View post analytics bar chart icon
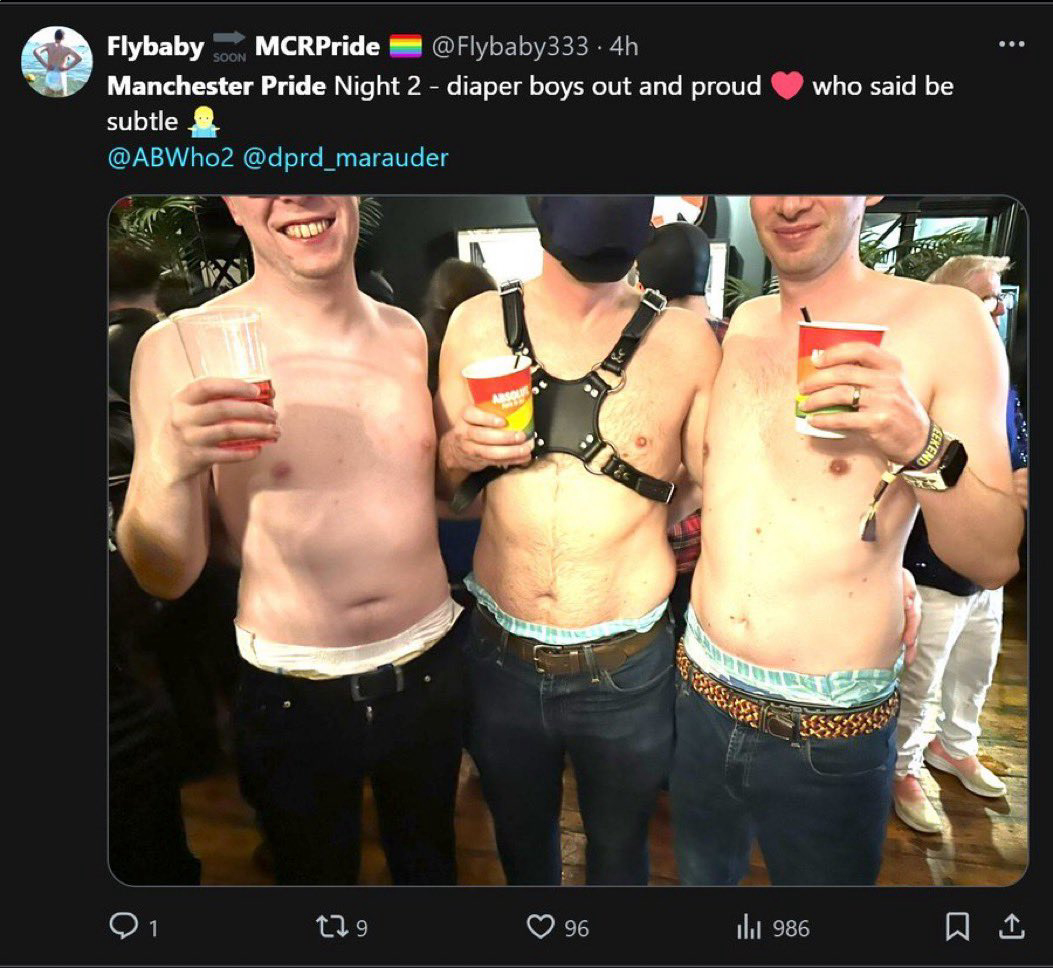The height and width of the screenshot is (968, 1053). coord(748,928)
